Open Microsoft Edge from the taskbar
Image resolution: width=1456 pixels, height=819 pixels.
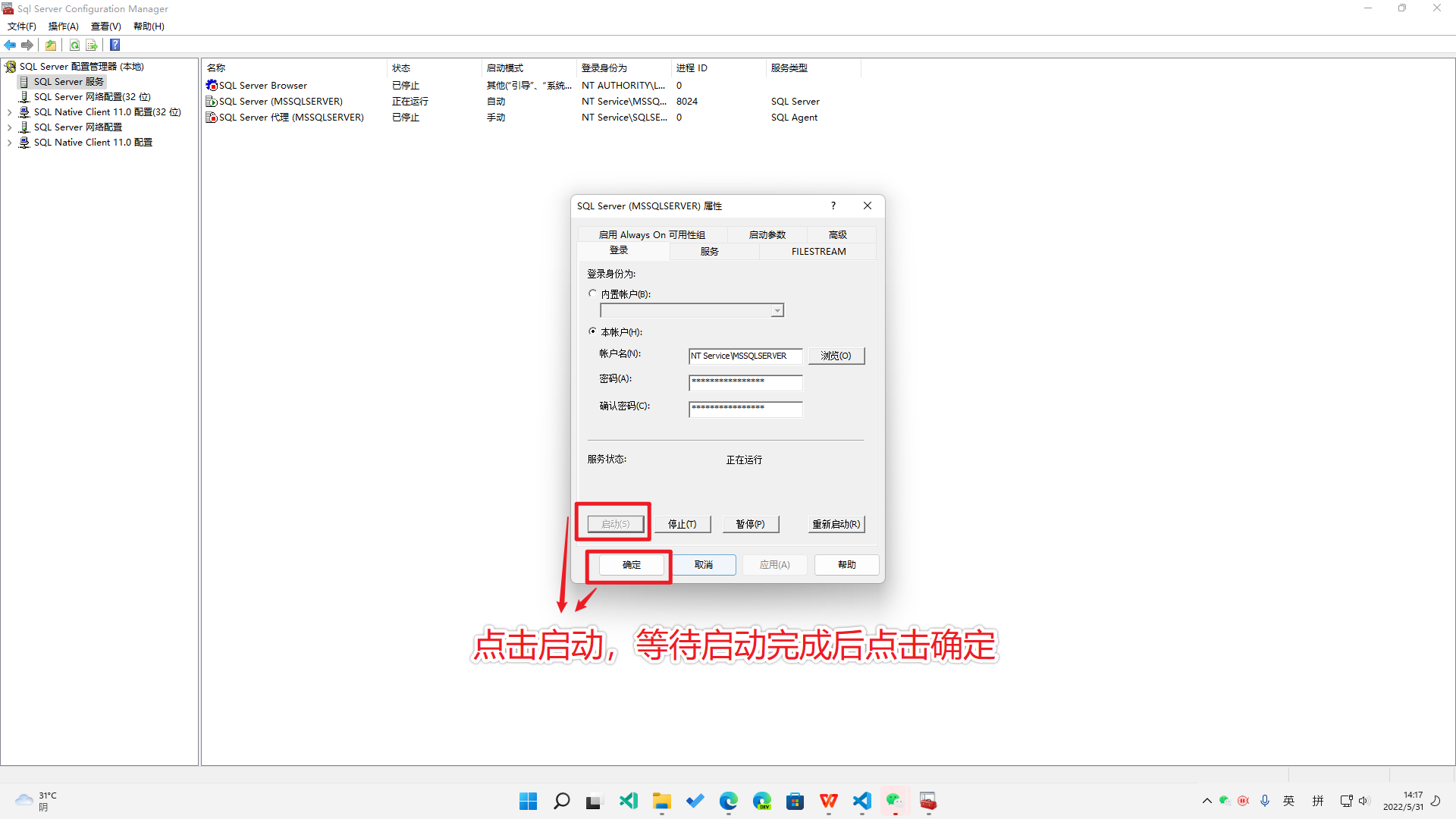(x=729, y=802)
